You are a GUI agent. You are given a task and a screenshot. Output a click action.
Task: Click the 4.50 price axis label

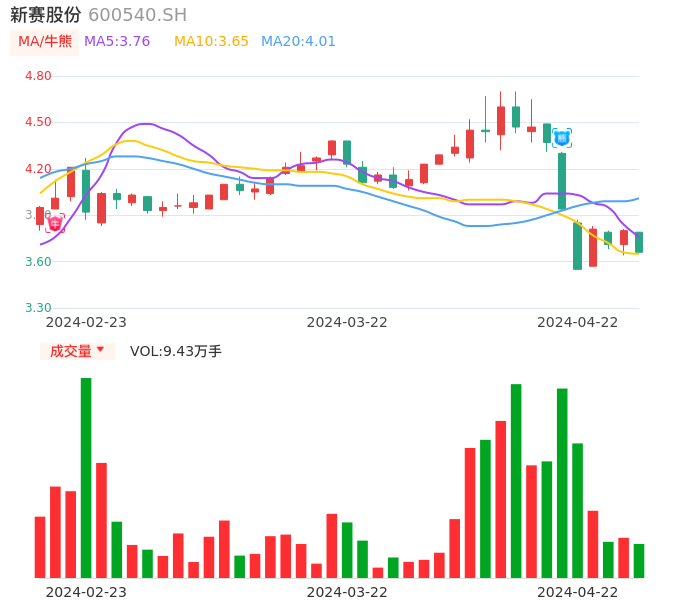coord(38,122)
